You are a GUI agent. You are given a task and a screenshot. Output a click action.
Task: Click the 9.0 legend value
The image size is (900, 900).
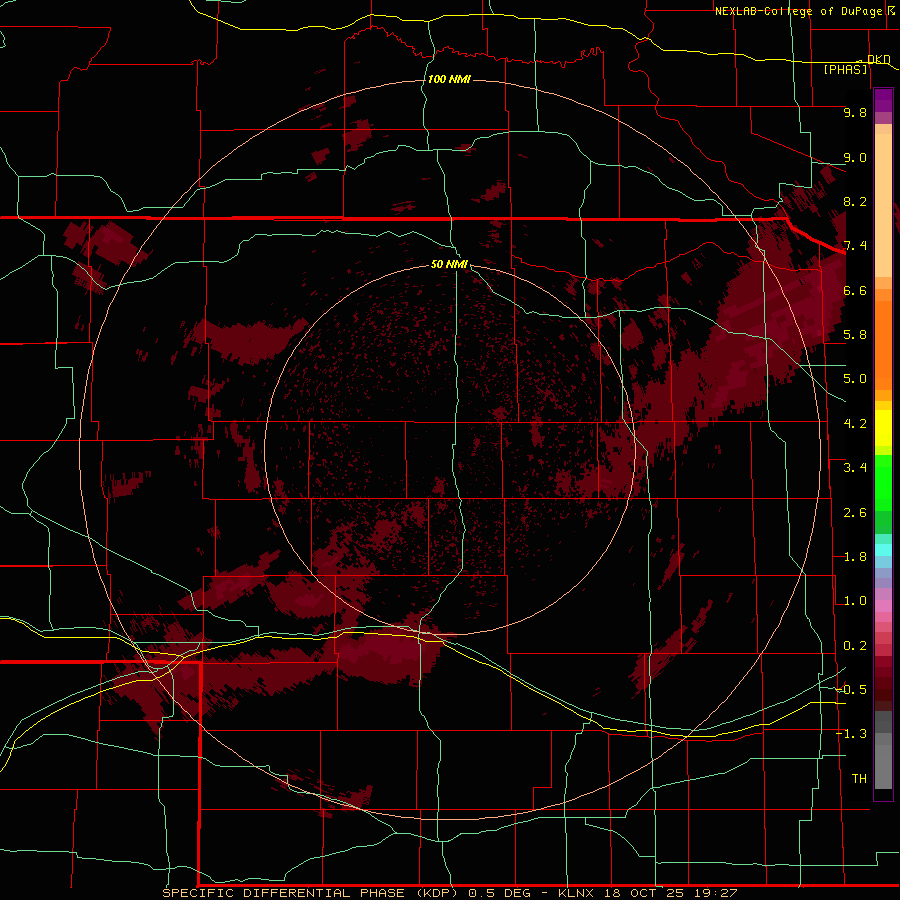(855, 157)
